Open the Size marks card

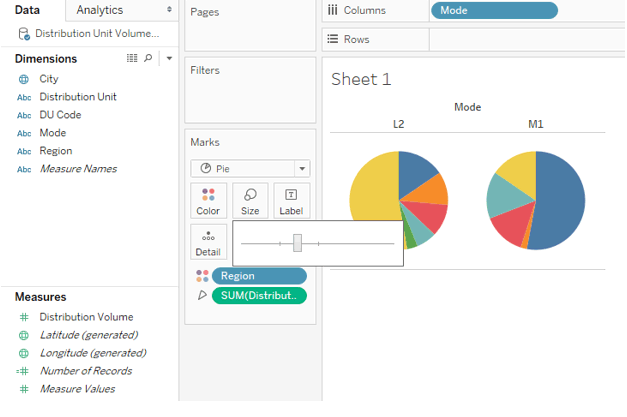[x=250, y=200]
